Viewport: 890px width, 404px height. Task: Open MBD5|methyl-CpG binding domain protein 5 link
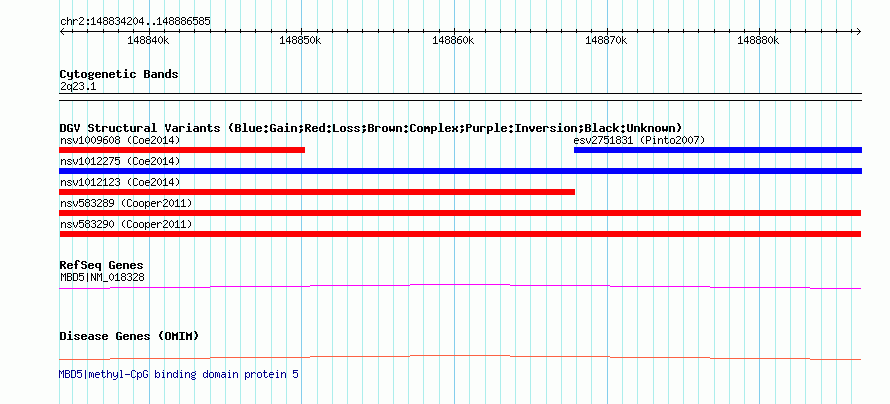[179, 374]
